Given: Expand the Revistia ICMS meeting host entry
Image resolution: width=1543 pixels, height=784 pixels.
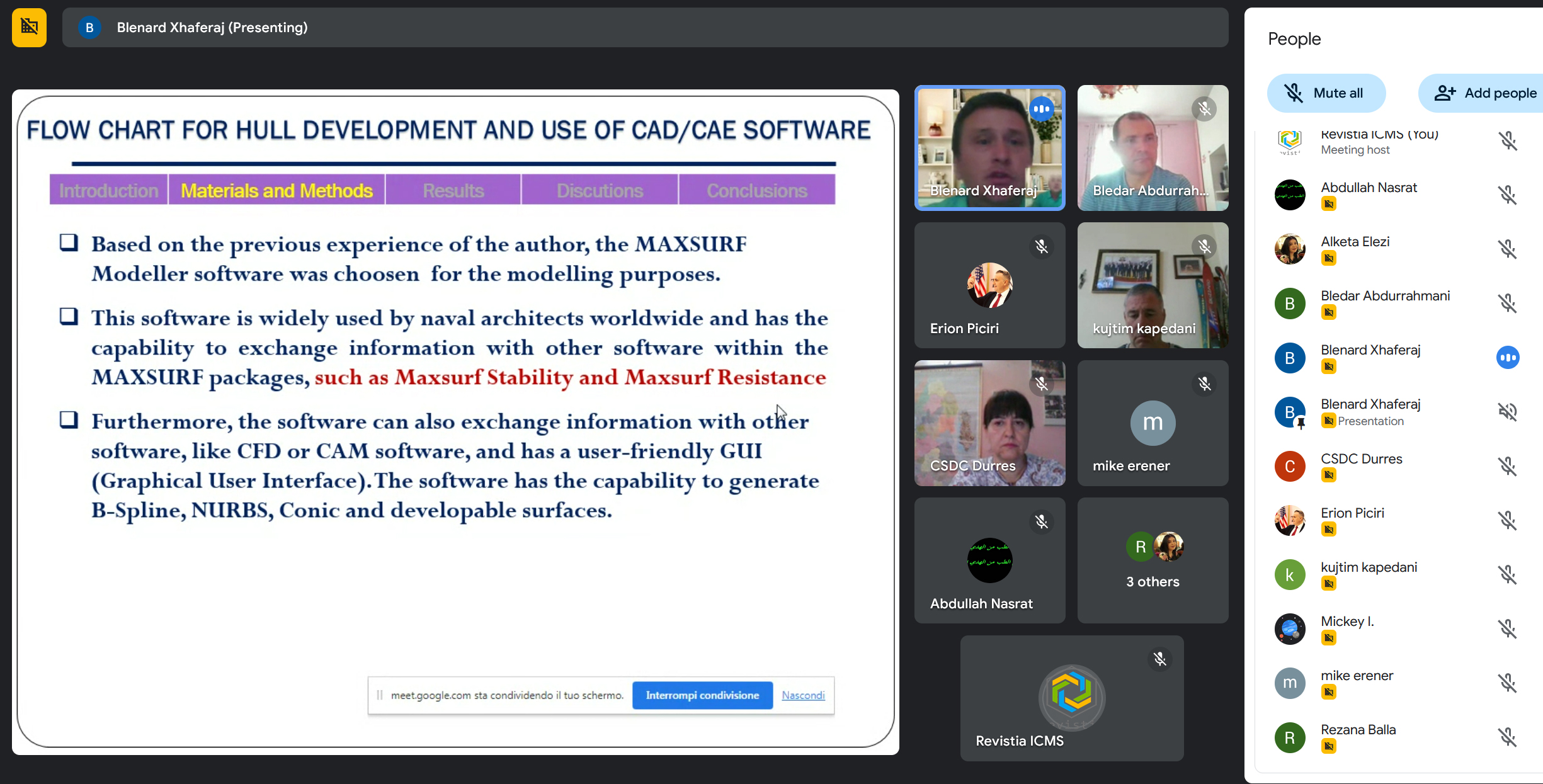Looking at the screenshot, I should [x=1379, y=142].
